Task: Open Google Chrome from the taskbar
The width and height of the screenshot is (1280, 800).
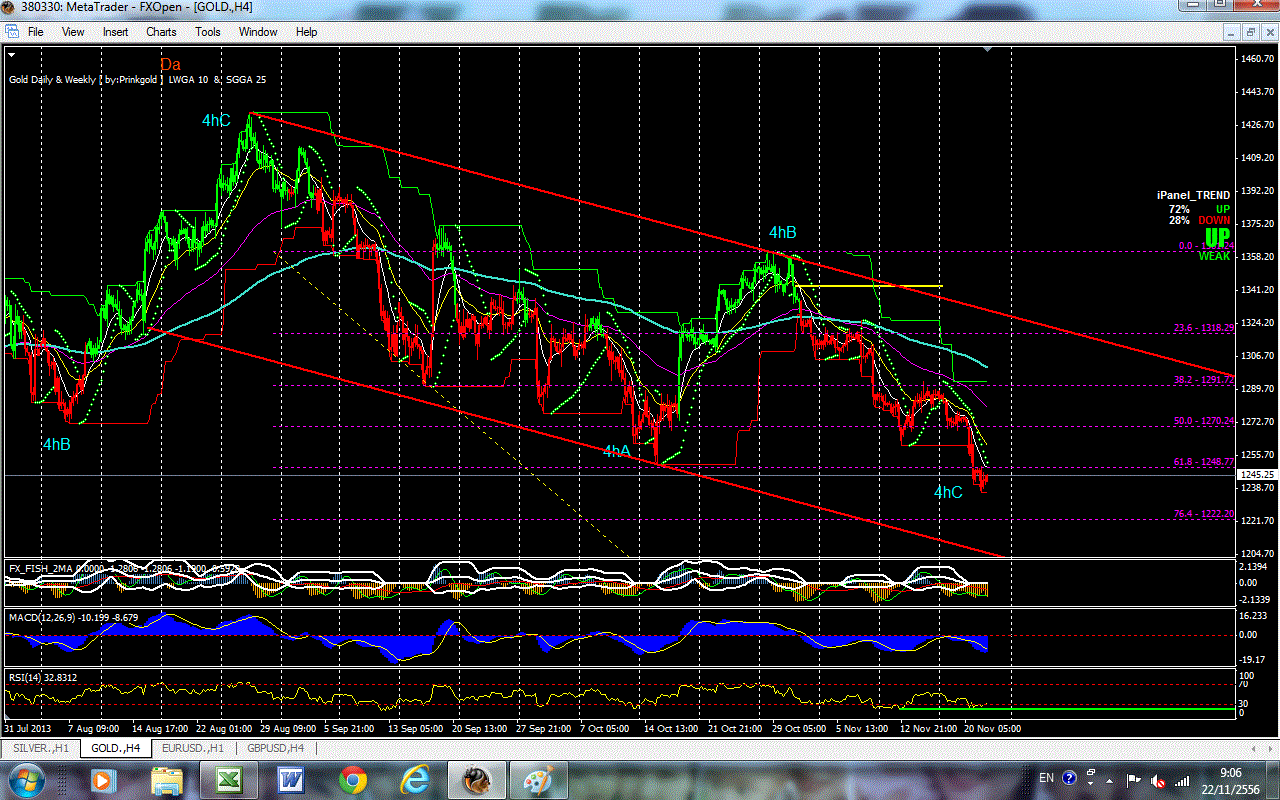Action: point(352,779)
